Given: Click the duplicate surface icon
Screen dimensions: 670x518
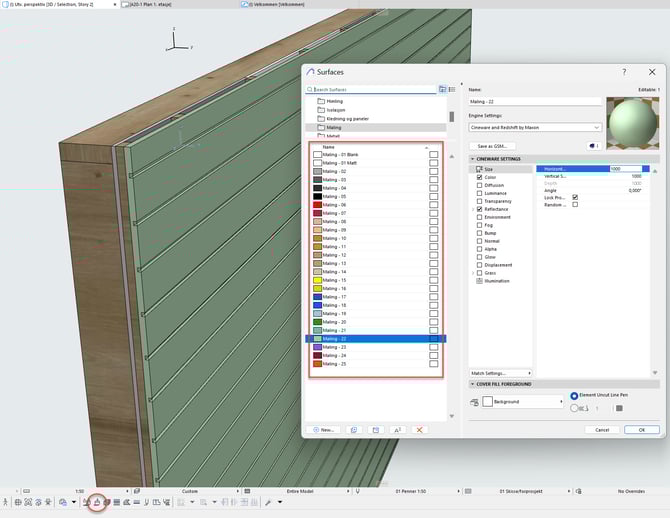Looking at the screenshot, I should 353,429.
